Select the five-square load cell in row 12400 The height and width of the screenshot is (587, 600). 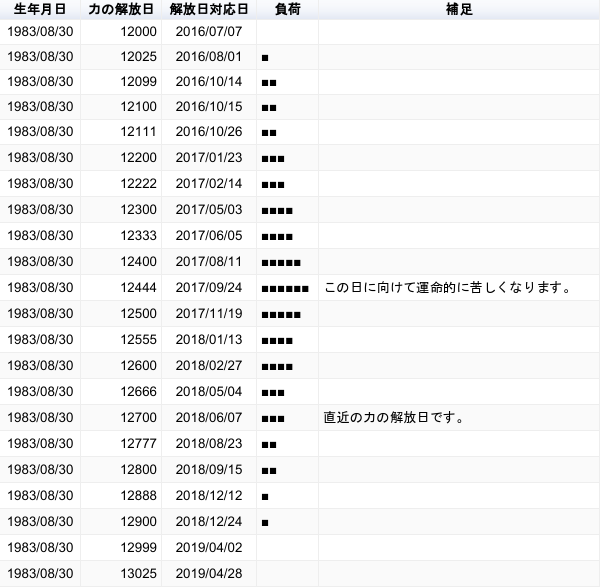point(287,261)
